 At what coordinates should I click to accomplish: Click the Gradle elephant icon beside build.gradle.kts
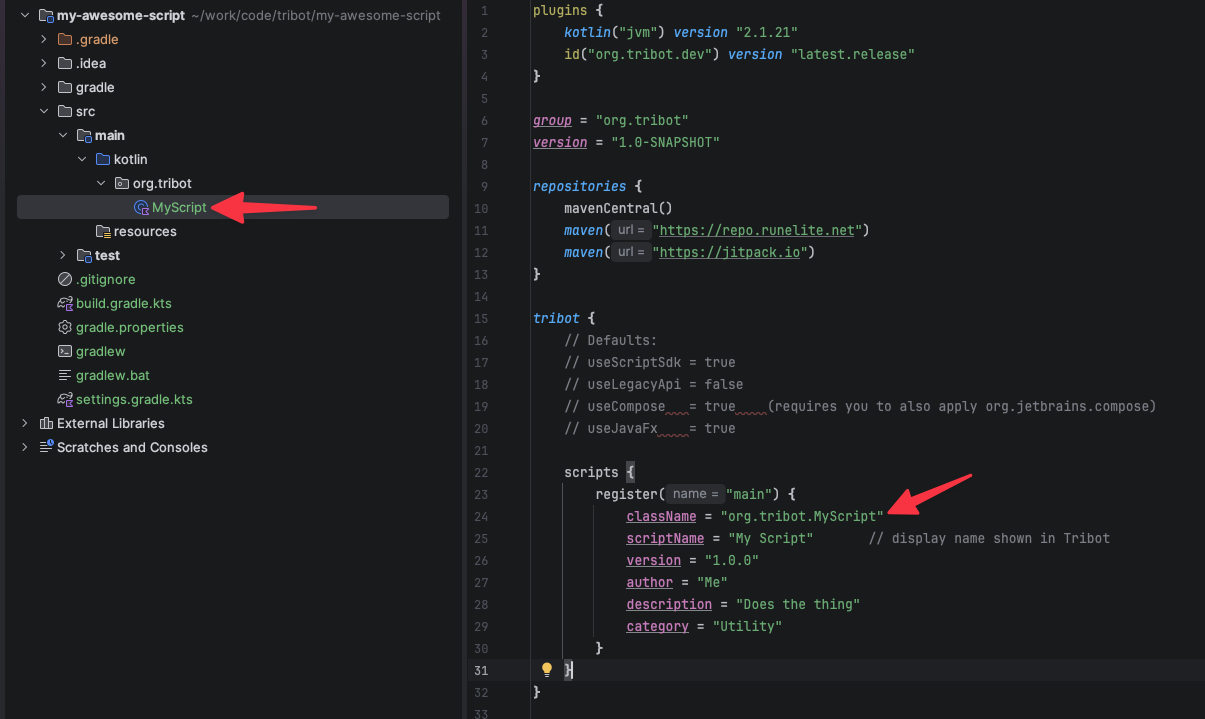(x=64, y=303)
